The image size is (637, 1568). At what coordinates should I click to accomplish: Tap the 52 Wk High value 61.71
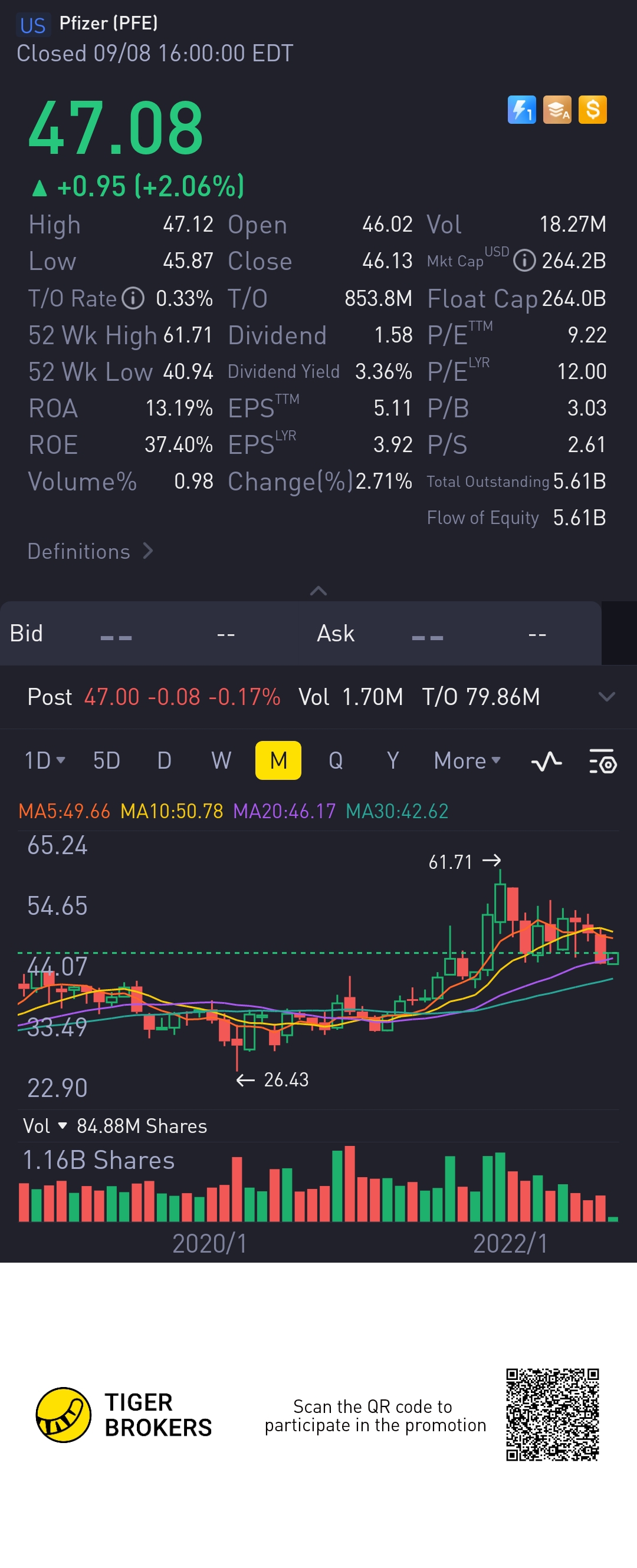point(188,335)
